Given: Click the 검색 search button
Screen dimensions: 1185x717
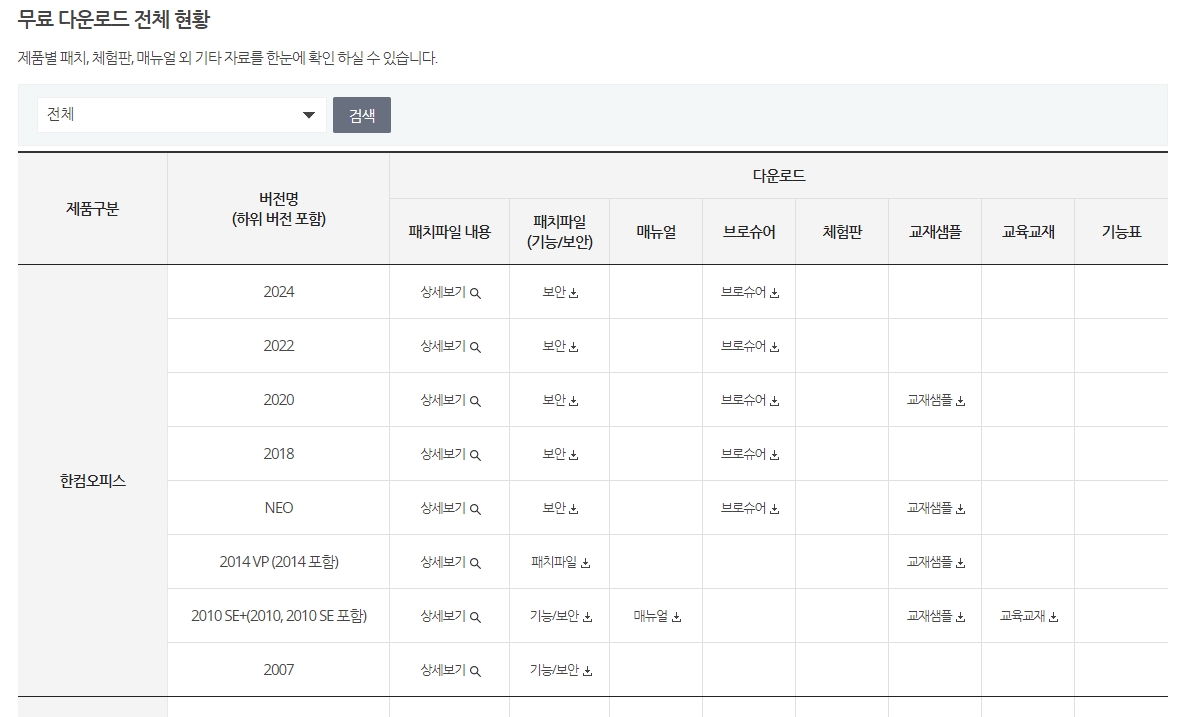Looking at the screenshot, I should click(362, 115).
